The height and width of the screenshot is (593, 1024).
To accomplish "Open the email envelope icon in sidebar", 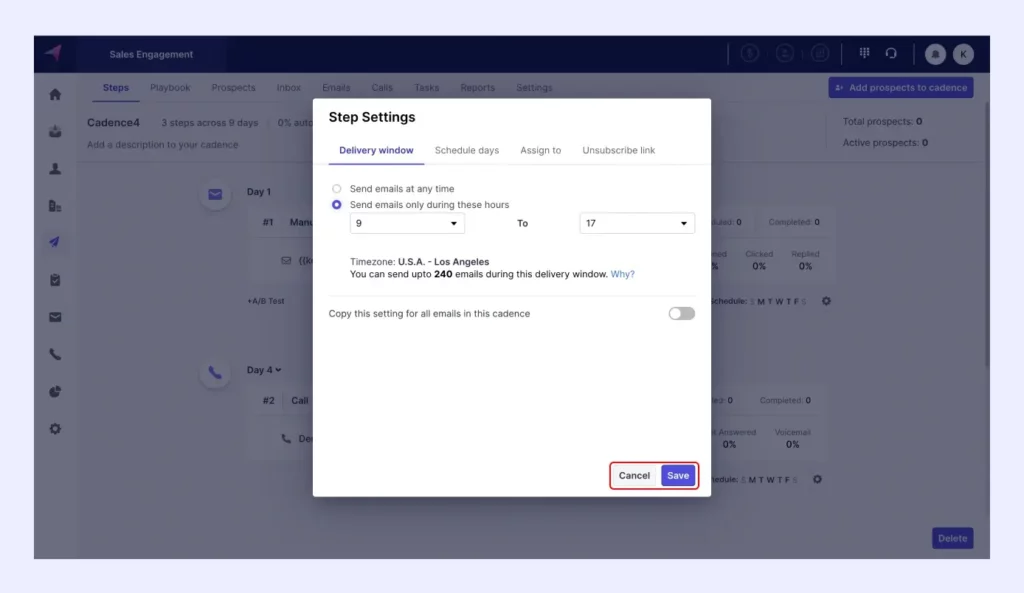I will click(55, 317).
